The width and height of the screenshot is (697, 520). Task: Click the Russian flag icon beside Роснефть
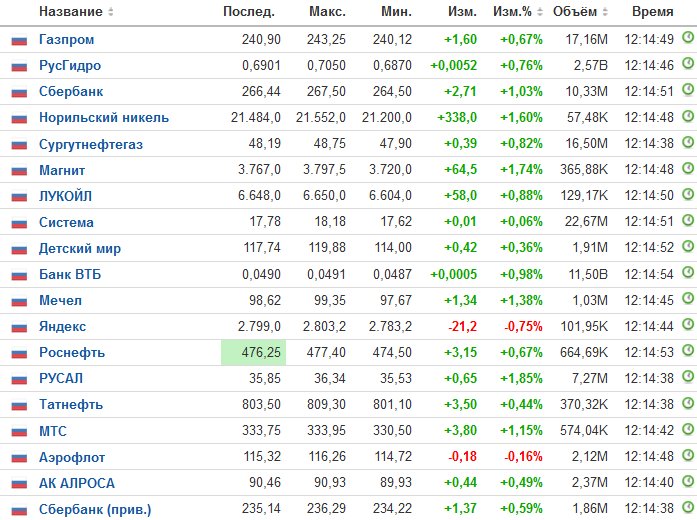19,353
